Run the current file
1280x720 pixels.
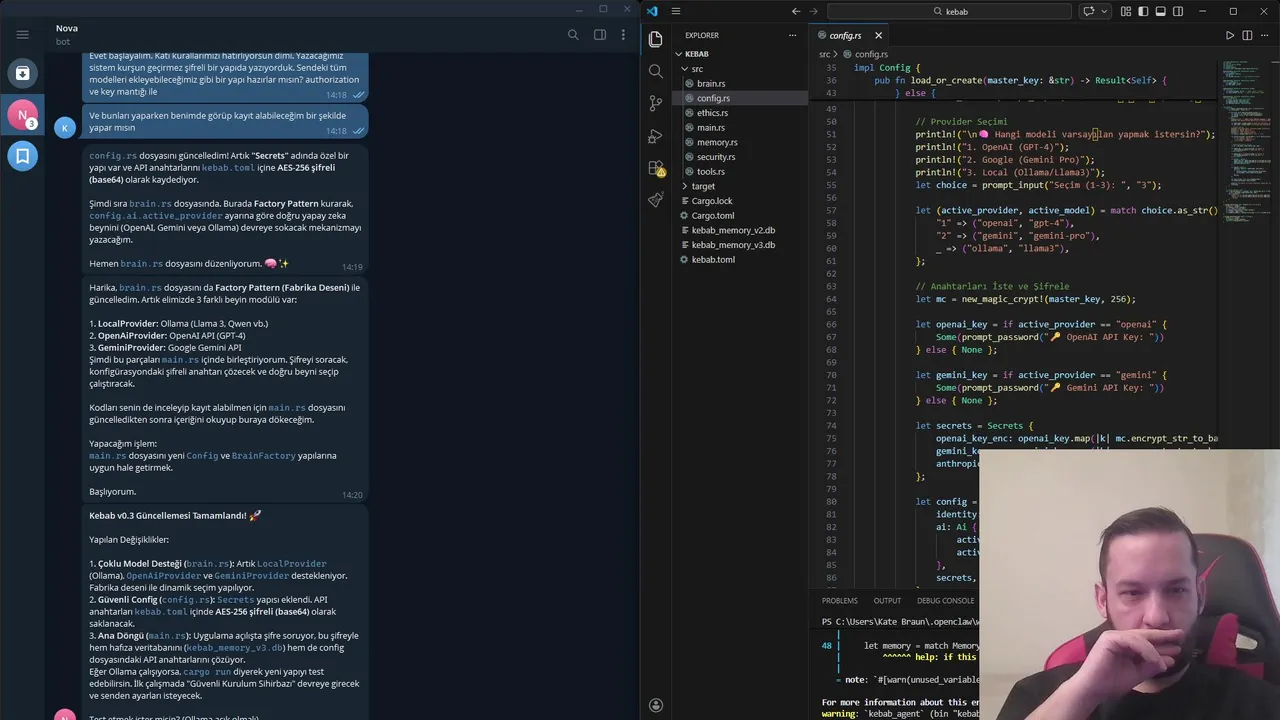coord(1230,35)
